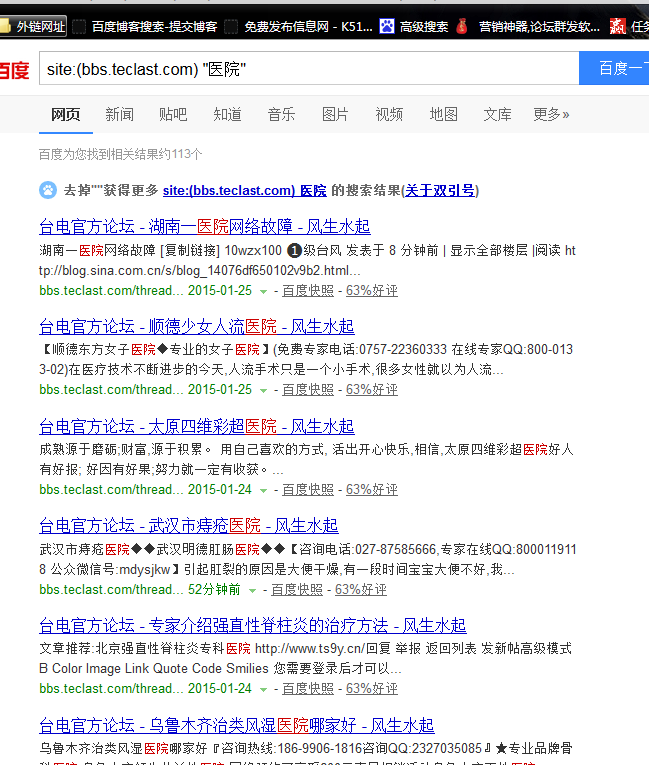Open result 湖南一医院网络故障
The image size is (649, 765).
tap(204, 226)
